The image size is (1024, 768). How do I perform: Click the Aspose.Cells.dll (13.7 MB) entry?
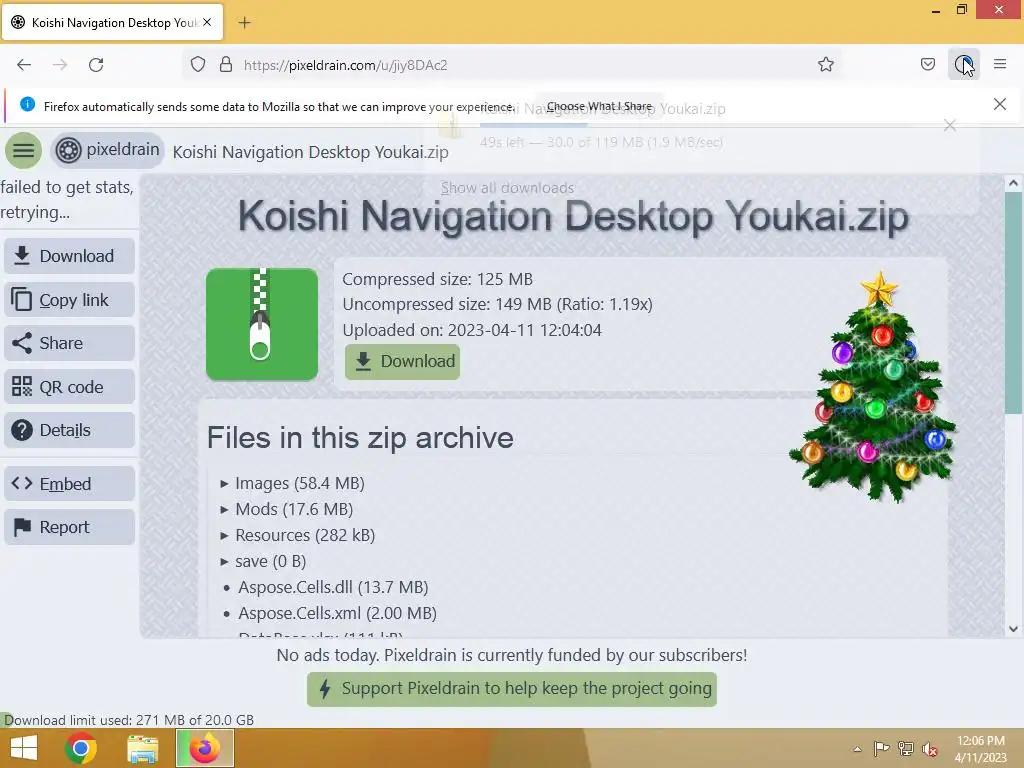333,588
